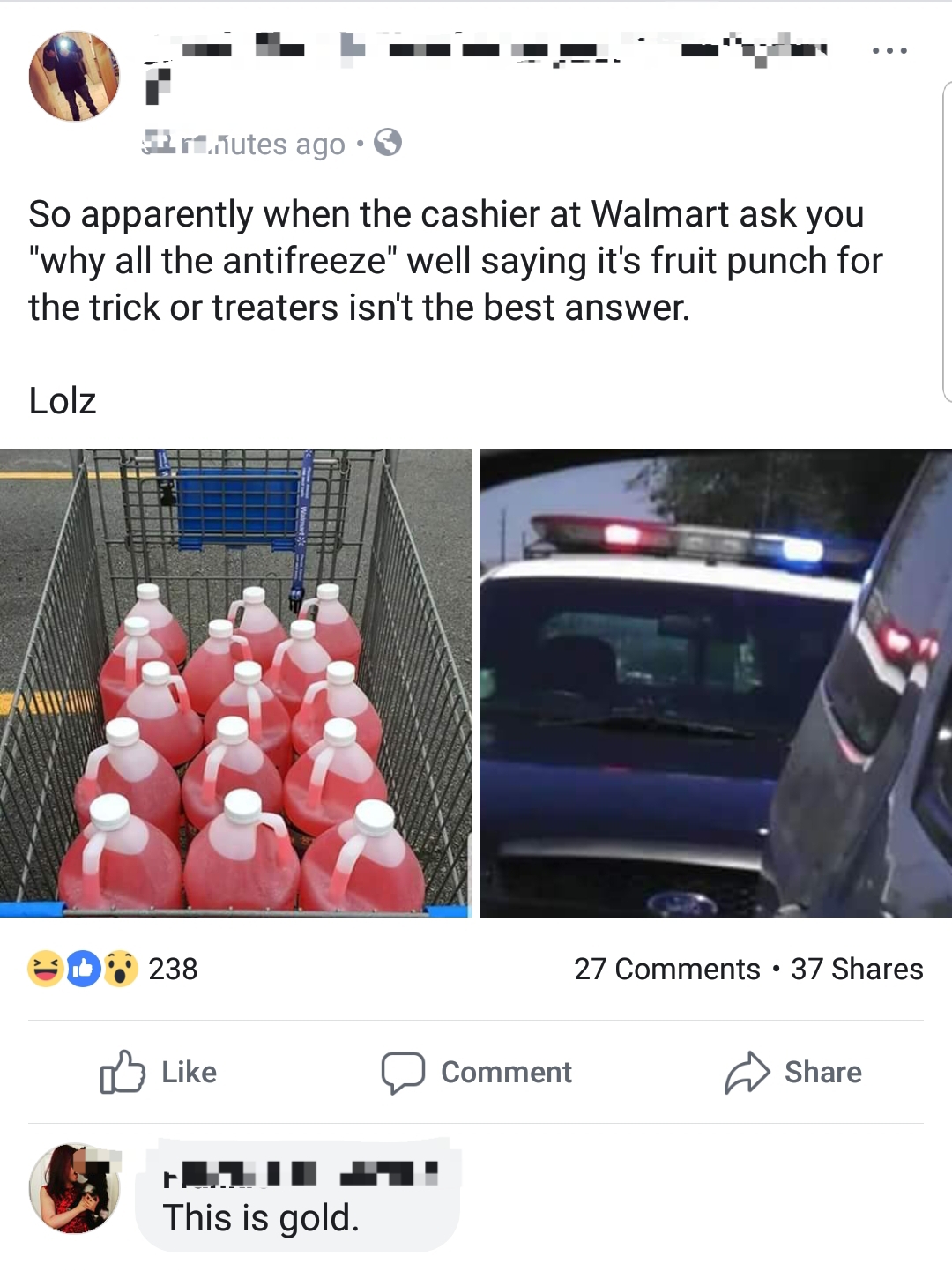Tap the Like button label
Image resolution: width=952 pixels, height=1271 pixels.
[x=190, y=1072]
